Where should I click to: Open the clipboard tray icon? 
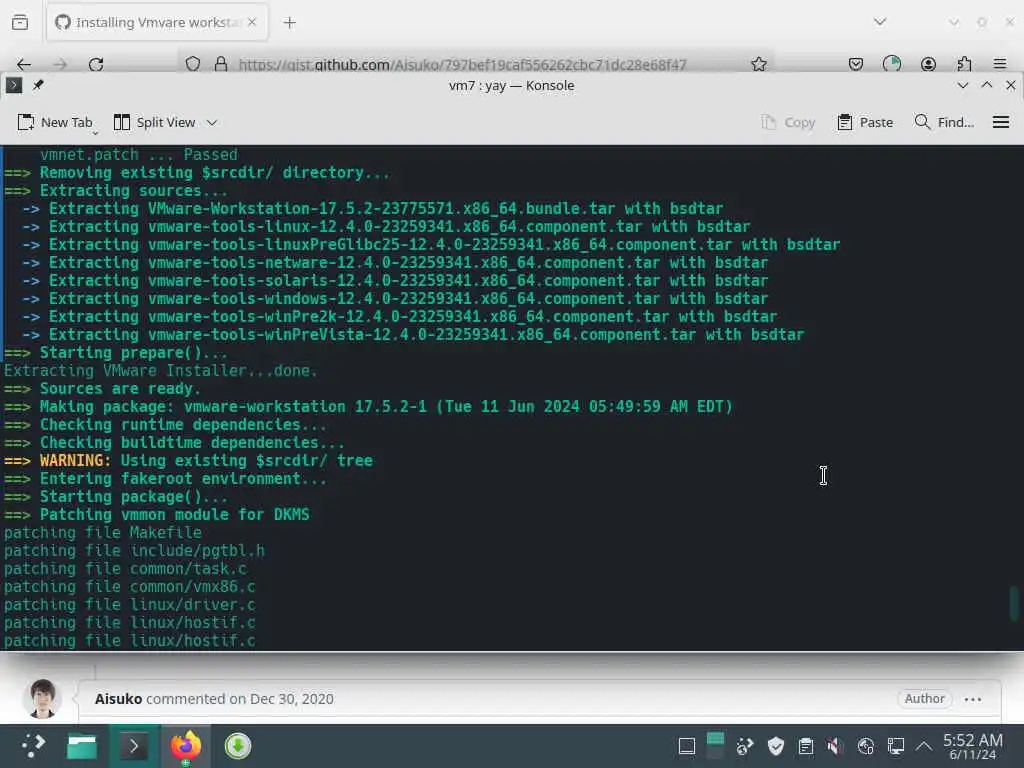806,746
